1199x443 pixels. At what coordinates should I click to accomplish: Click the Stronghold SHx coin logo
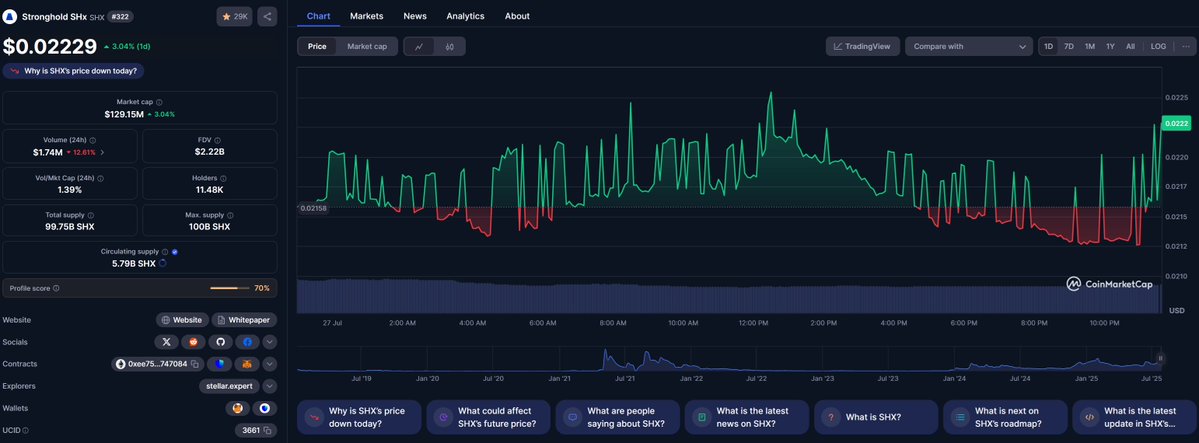pos(10,16)
